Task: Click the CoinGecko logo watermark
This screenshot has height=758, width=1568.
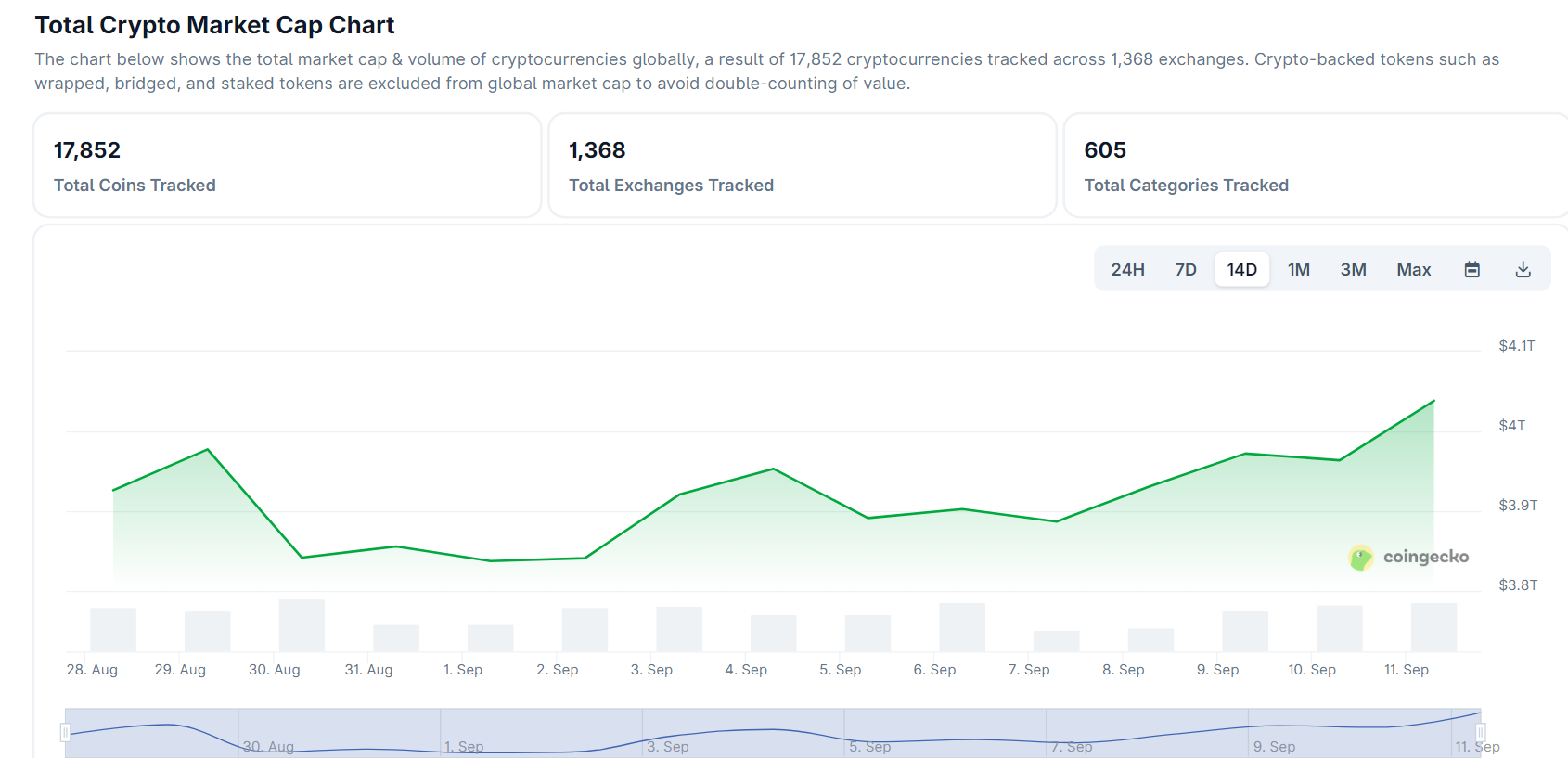Action: (x=1408, y=557)
